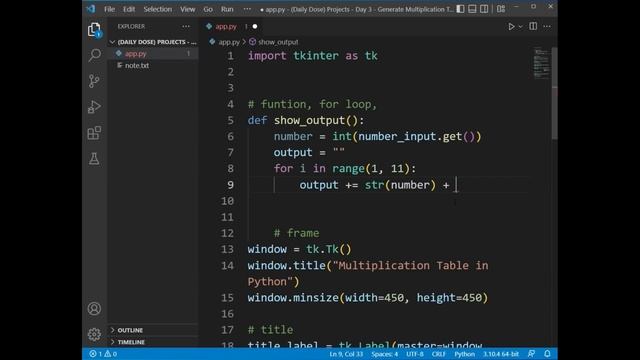Toggle the primary side bar layout icon
Screen dimensions: 640x360
click(460, 9)
